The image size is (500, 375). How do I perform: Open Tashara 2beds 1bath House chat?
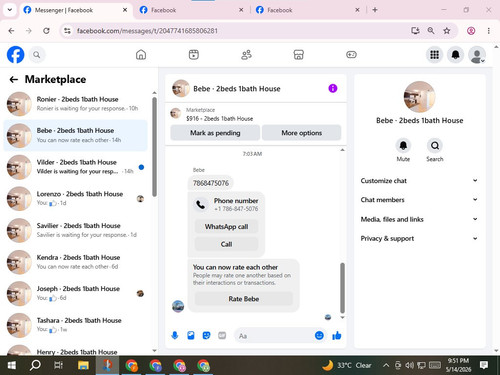point(76,325)
